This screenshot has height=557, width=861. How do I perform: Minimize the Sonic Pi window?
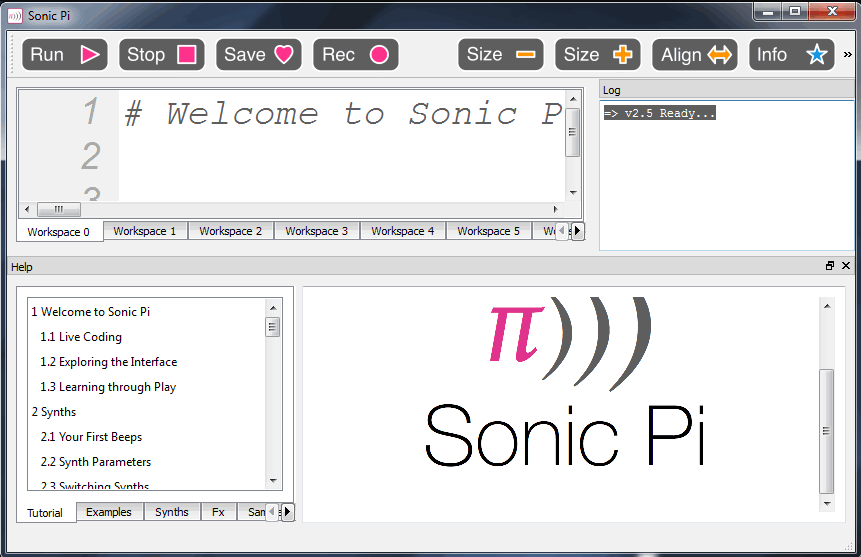(768, 11)
